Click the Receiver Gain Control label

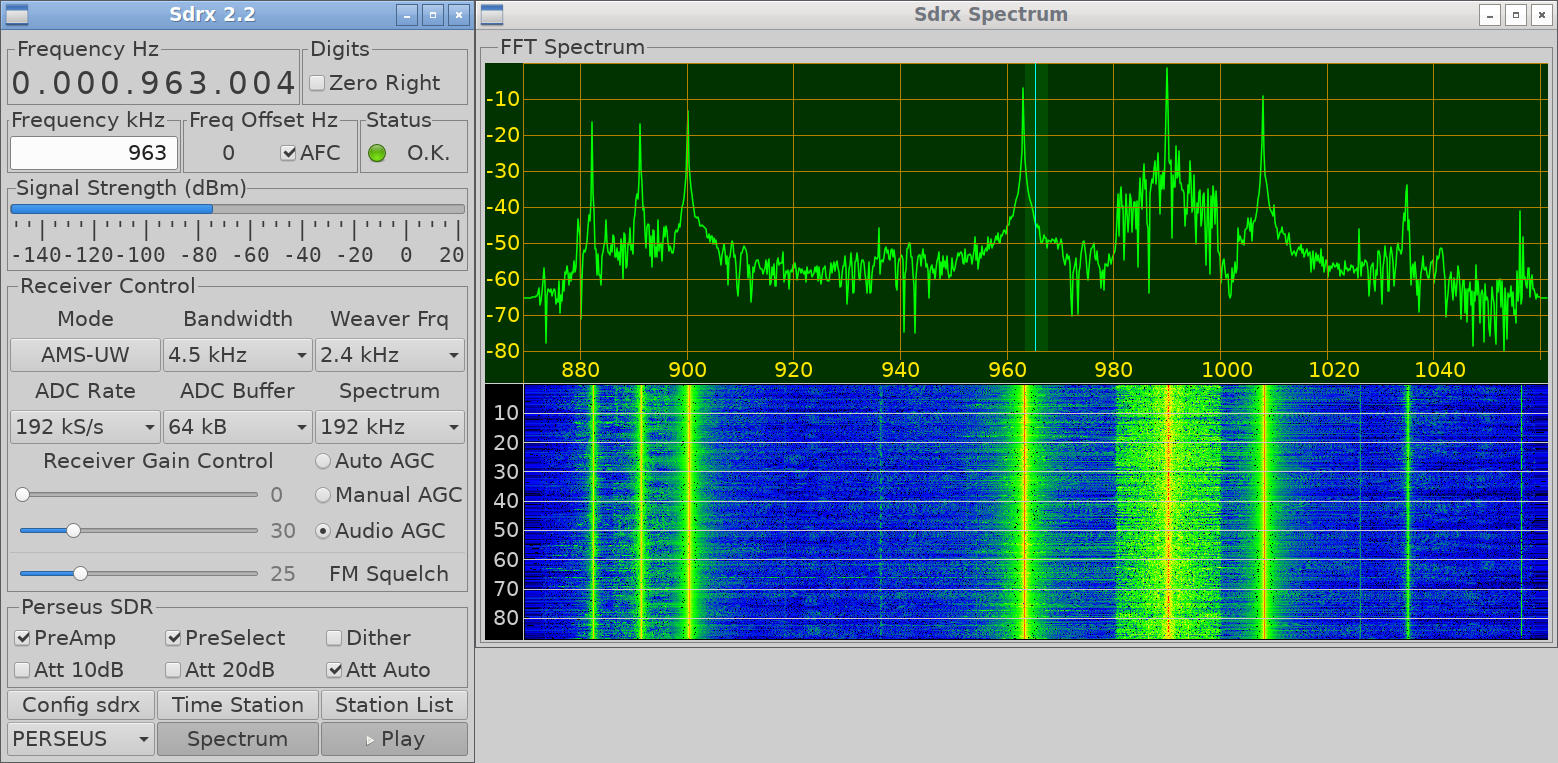click(158, 461)
